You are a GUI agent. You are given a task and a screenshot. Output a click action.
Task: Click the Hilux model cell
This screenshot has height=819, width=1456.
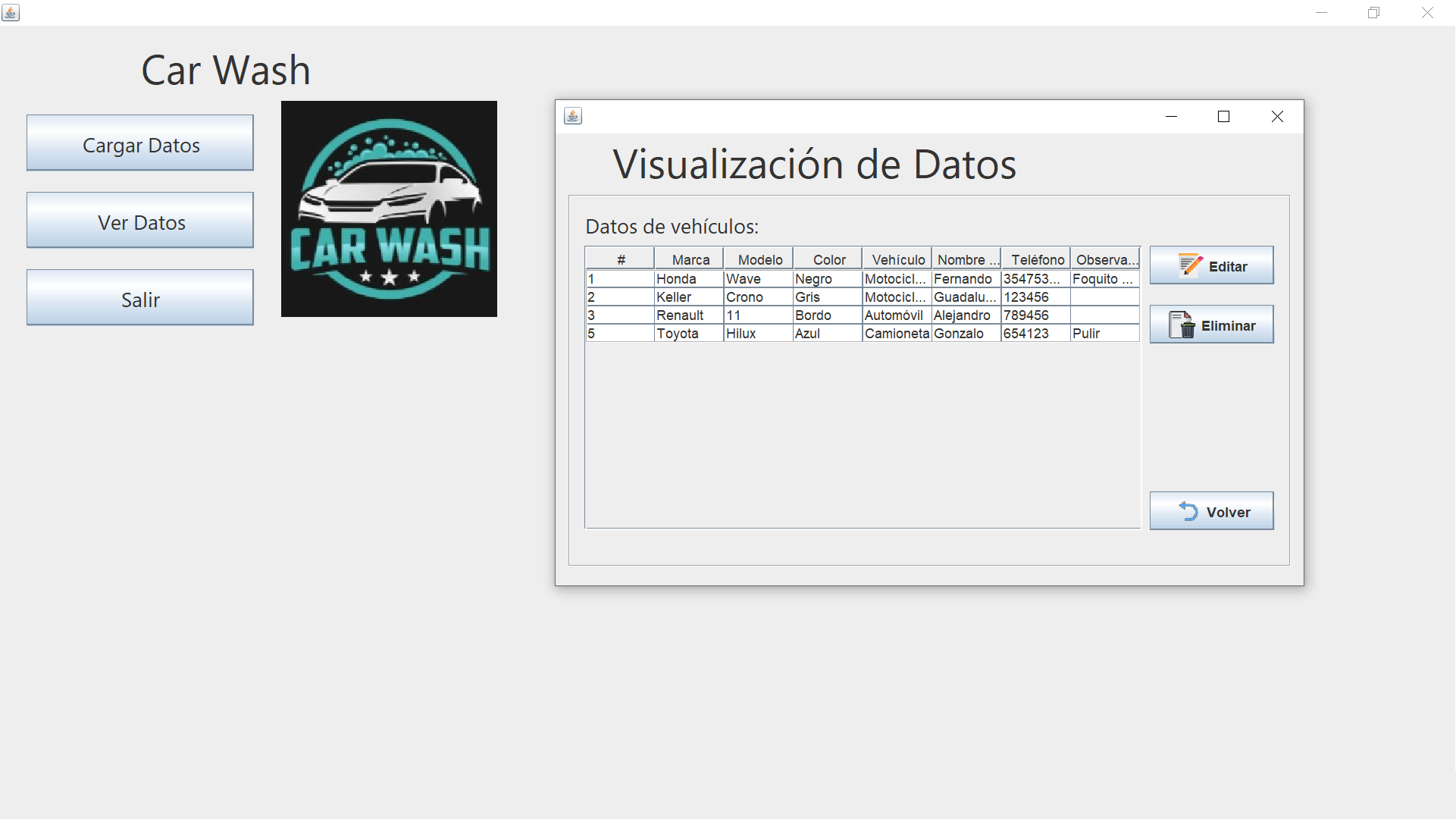pos(759,334)
